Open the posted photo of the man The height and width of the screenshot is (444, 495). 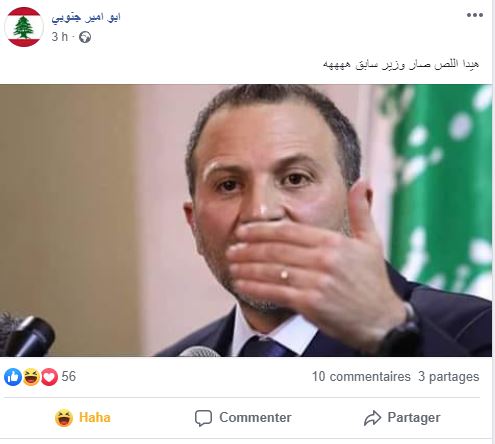[246, 220]
